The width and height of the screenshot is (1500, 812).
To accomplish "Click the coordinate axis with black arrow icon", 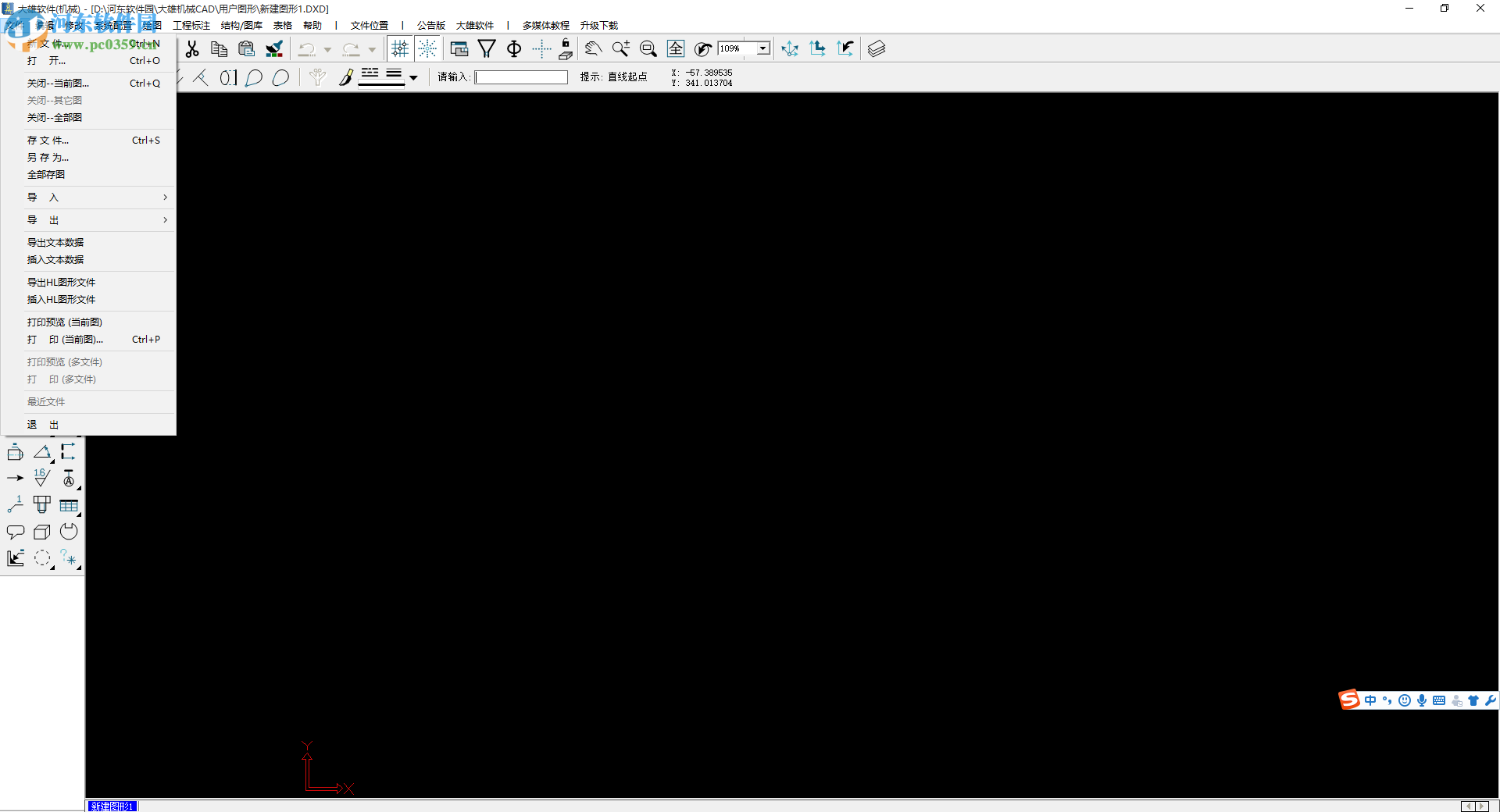I will coord(845,49).
